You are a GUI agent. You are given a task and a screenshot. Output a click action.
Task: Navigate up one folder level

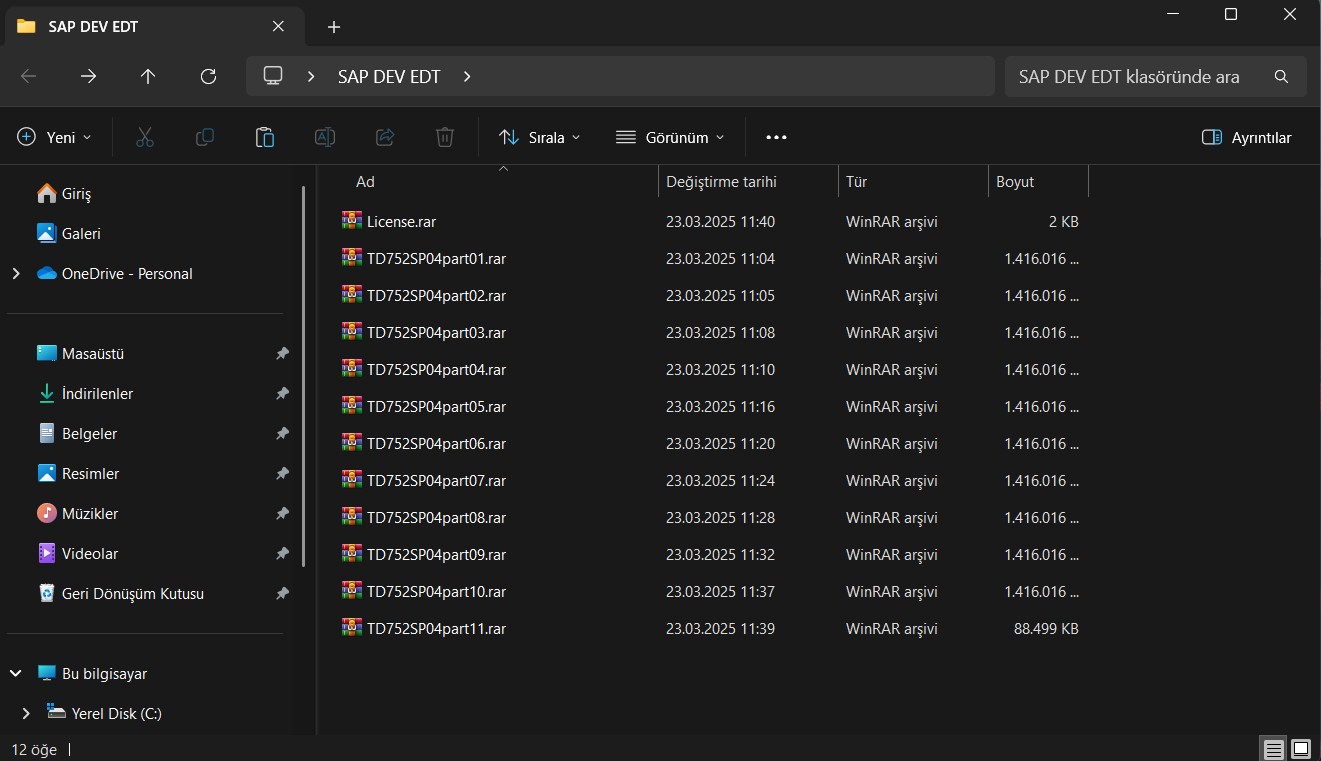coord(148,76)
